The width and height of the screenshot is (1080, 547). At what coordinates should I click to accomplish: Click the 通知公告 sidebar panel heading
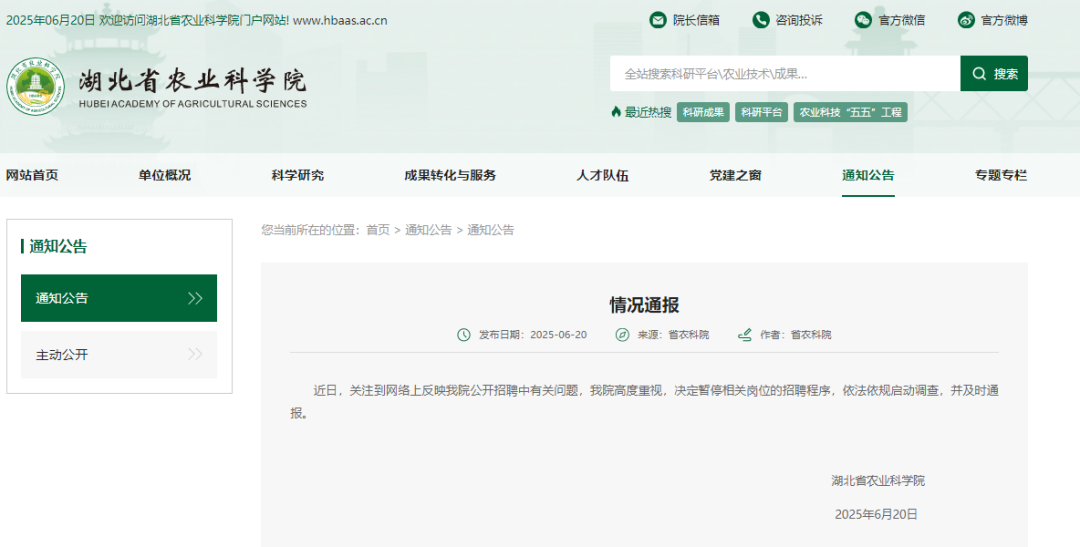(58, 247)
